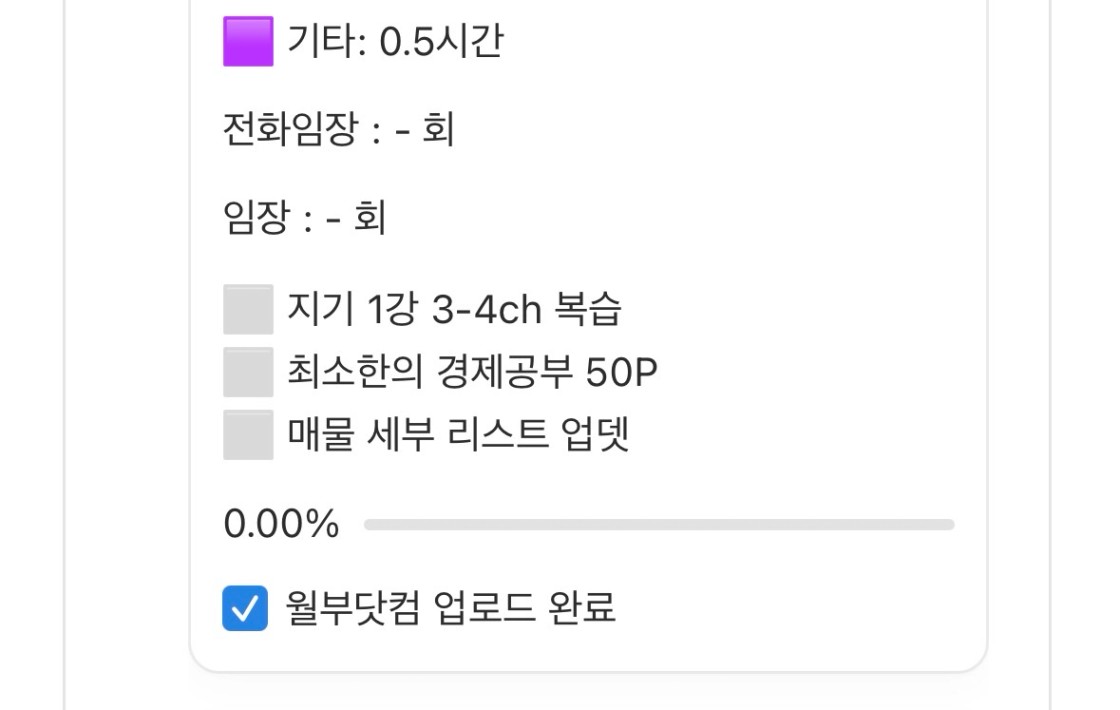The height and width of the screenshot is (710, 1120).
Task: Enable the 매물 세부 리스트 업뎃 checkbox
Action: click(x=248, y=435)
